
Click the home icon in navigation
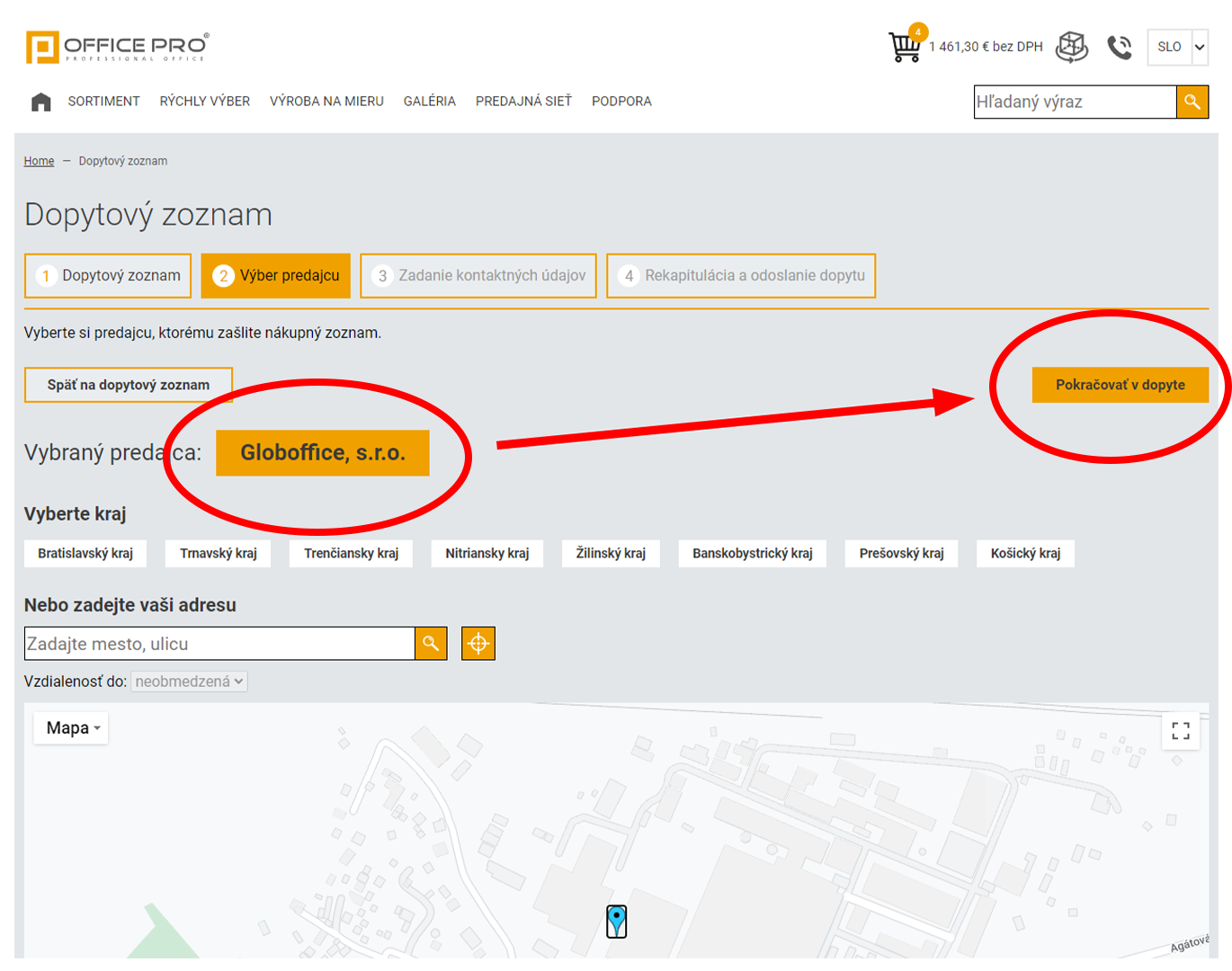(x=41, y=102)
